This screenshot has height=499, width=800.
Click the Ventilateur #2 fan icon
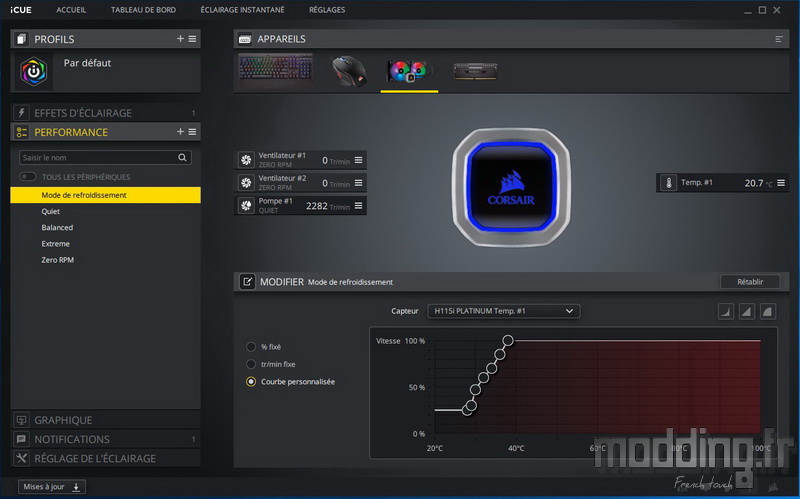[x=246, y=183]
